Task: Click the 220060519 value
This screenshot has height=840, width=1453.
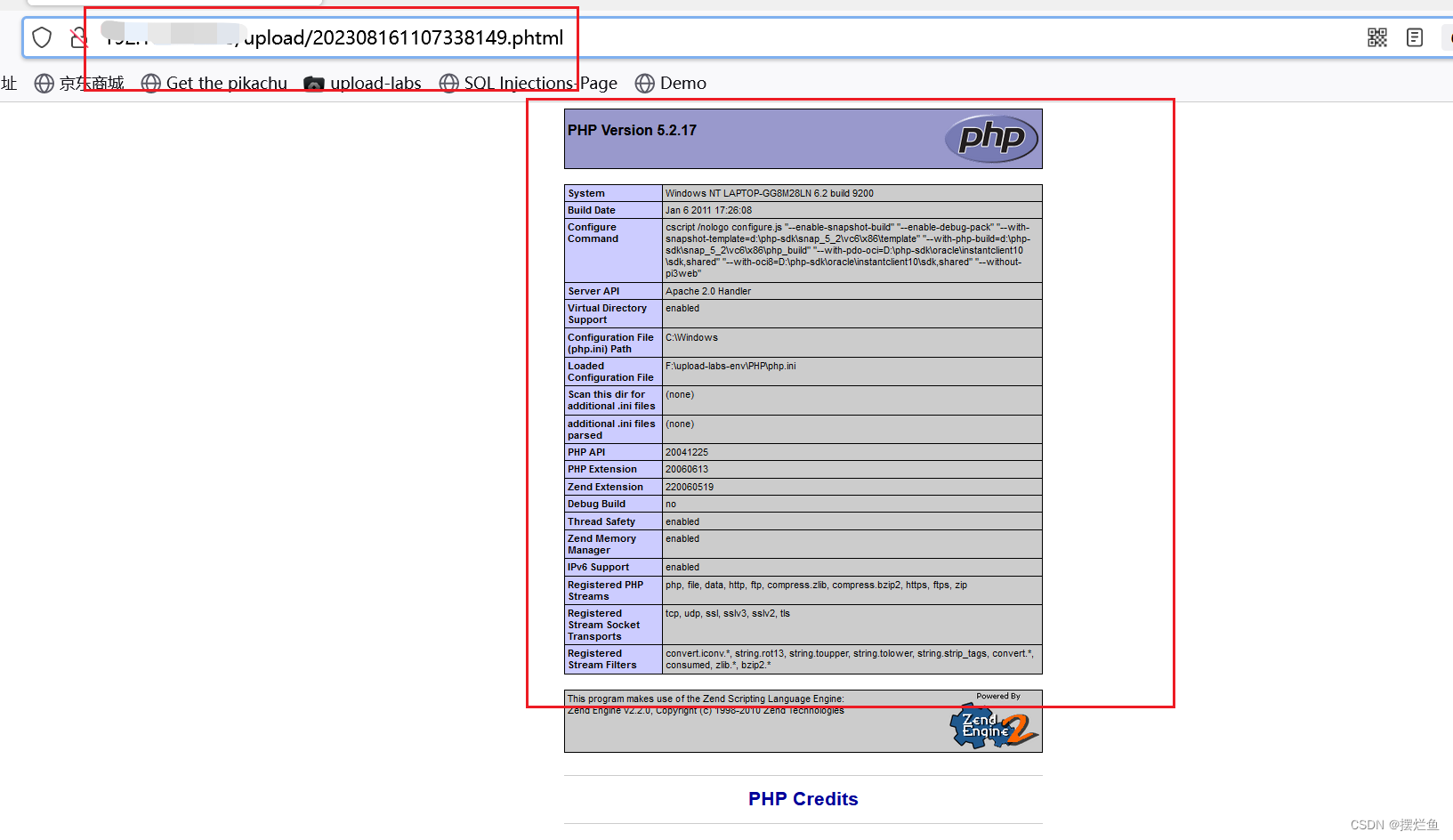Action: point(690,487)
